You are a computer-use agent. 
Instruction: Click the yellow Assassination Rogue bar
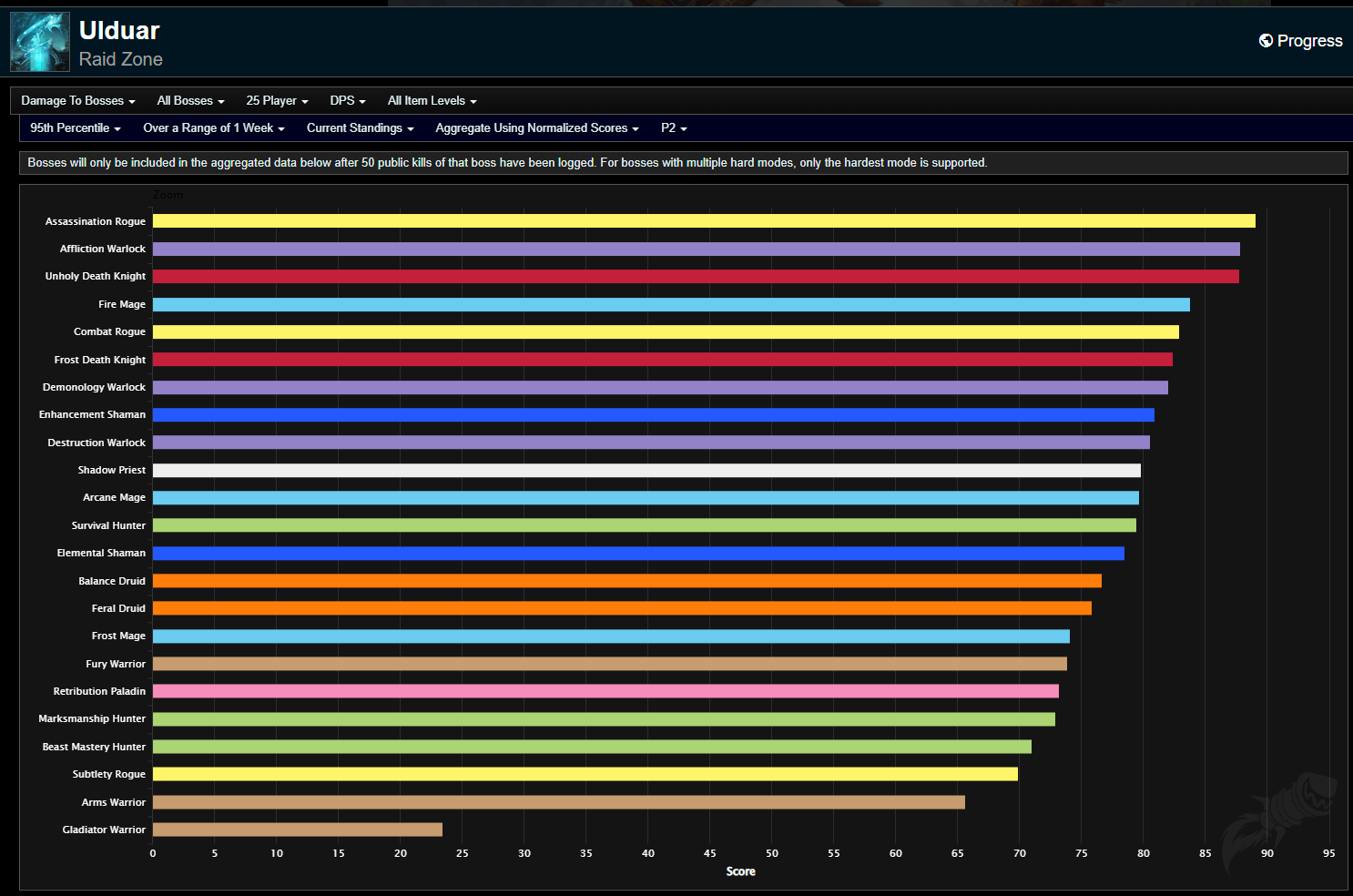(x=703, y=221)
